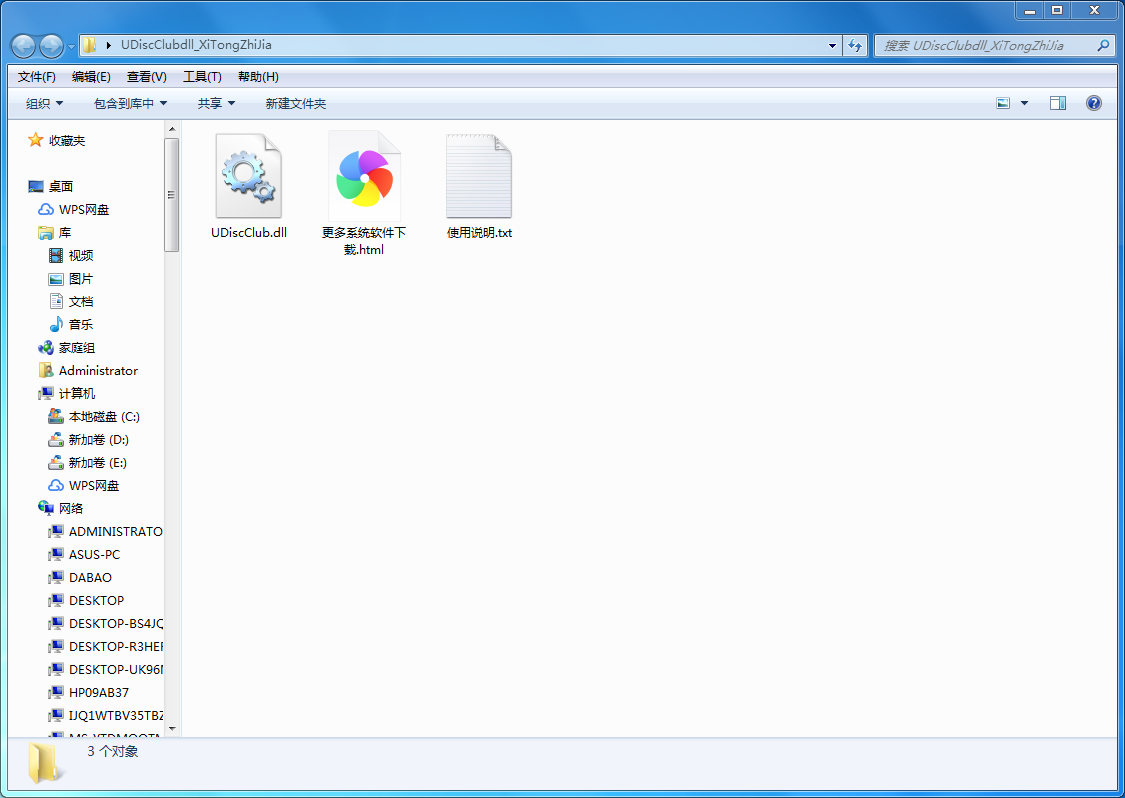1125x798 pixels.
Task: Click the change view icon
Action: coord(1003,103)
